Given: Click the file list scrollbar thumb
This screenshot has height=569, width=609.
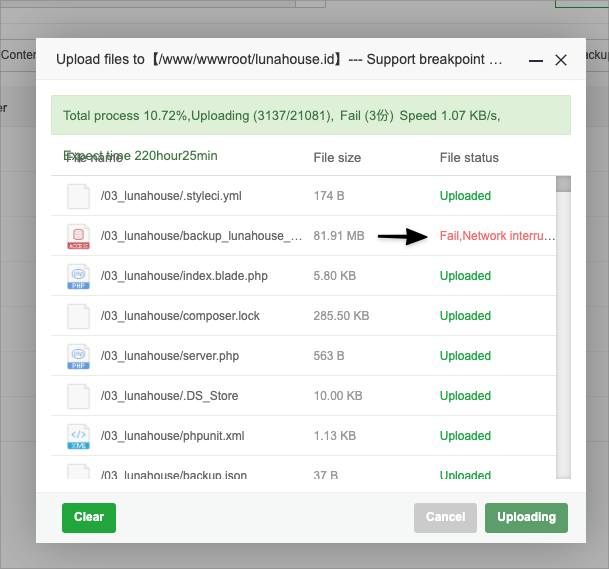Looking at the screenshot, I should pyautogui.click(x=563, y=184).
